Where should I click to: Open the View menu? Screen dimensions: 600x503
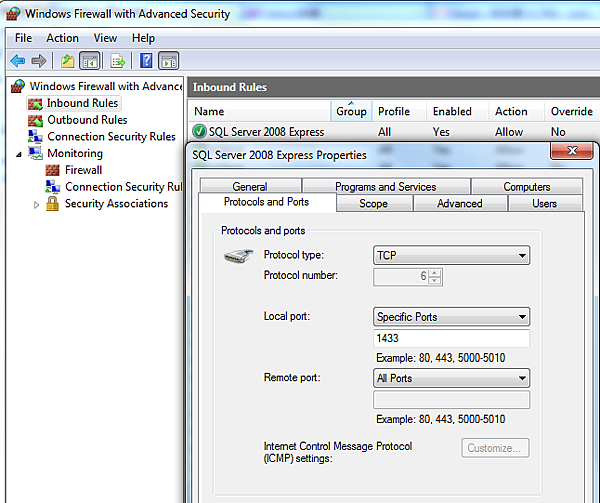coord(105,38)
